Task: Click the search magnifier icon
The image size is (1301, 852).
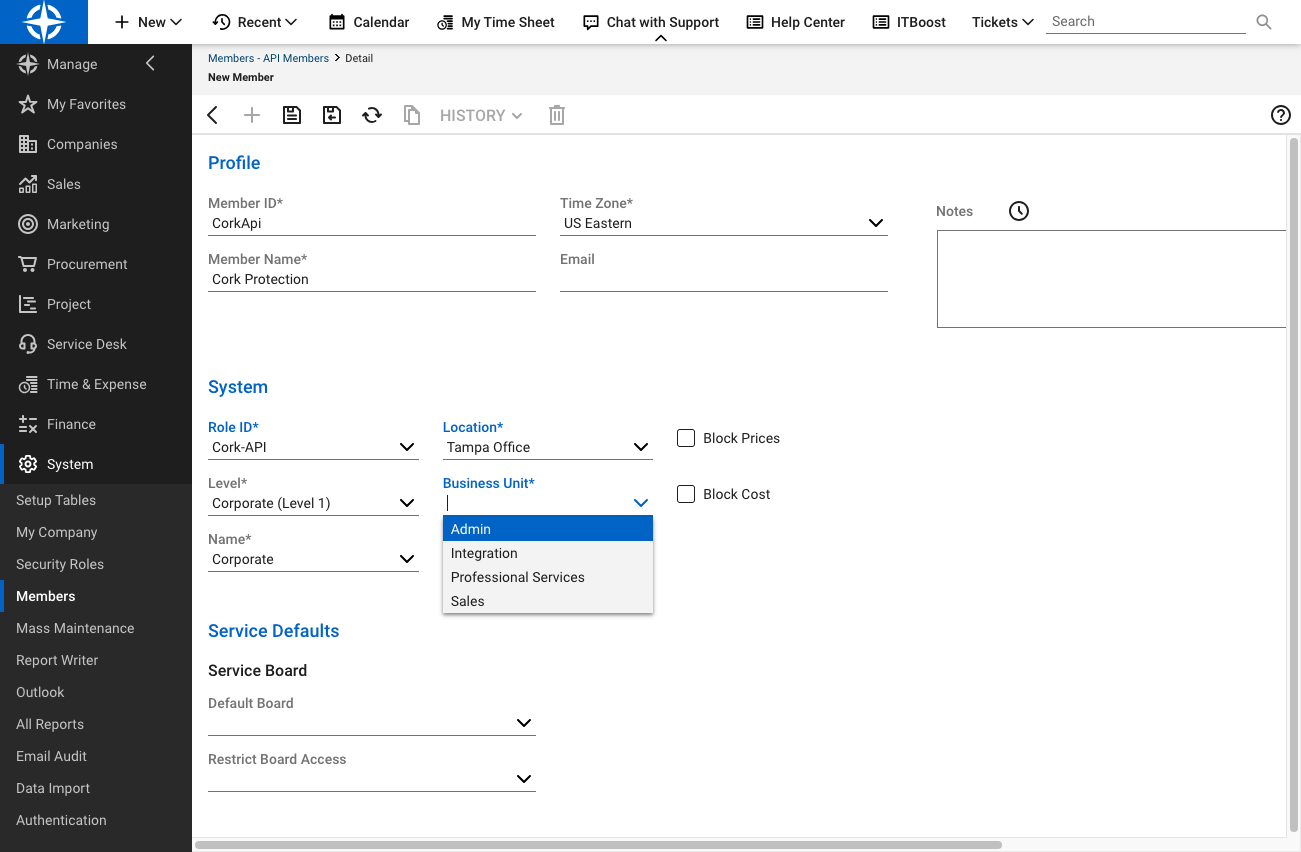Action: (1264, 22)
